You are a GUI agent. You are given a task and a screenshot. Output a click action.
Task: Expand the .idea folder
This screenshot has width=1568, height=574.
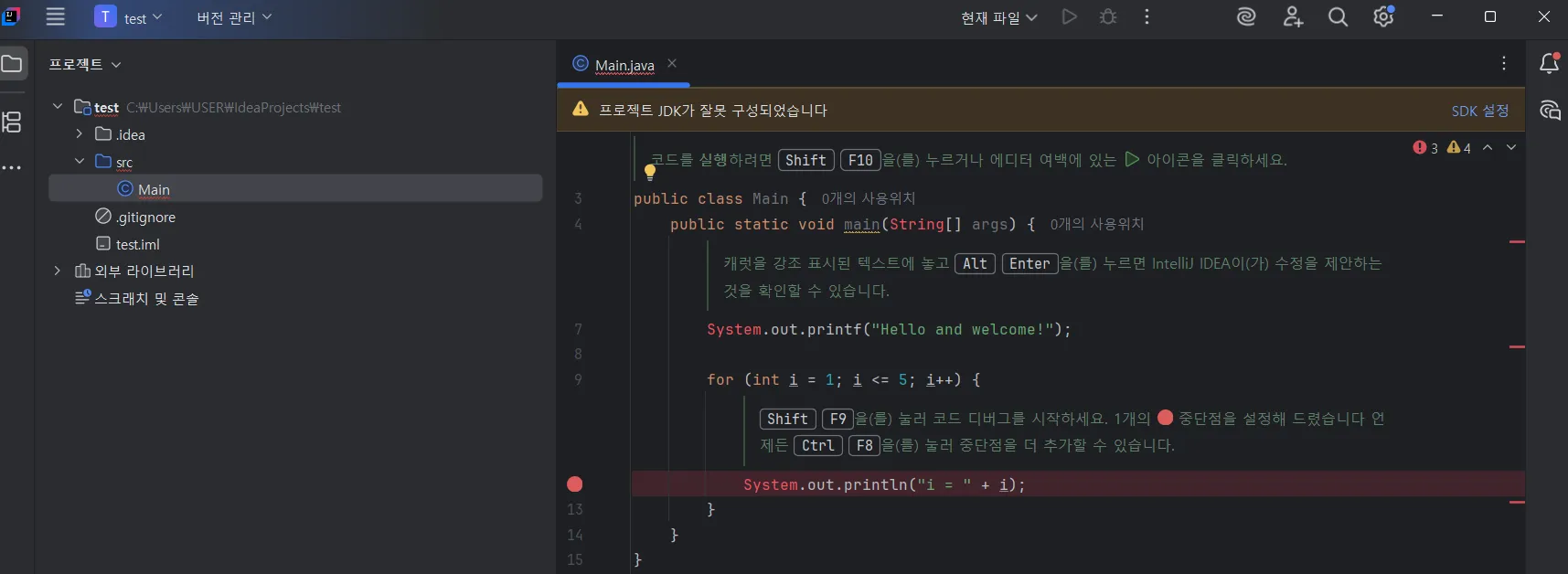pyautogui.click(x=80, y=134)
